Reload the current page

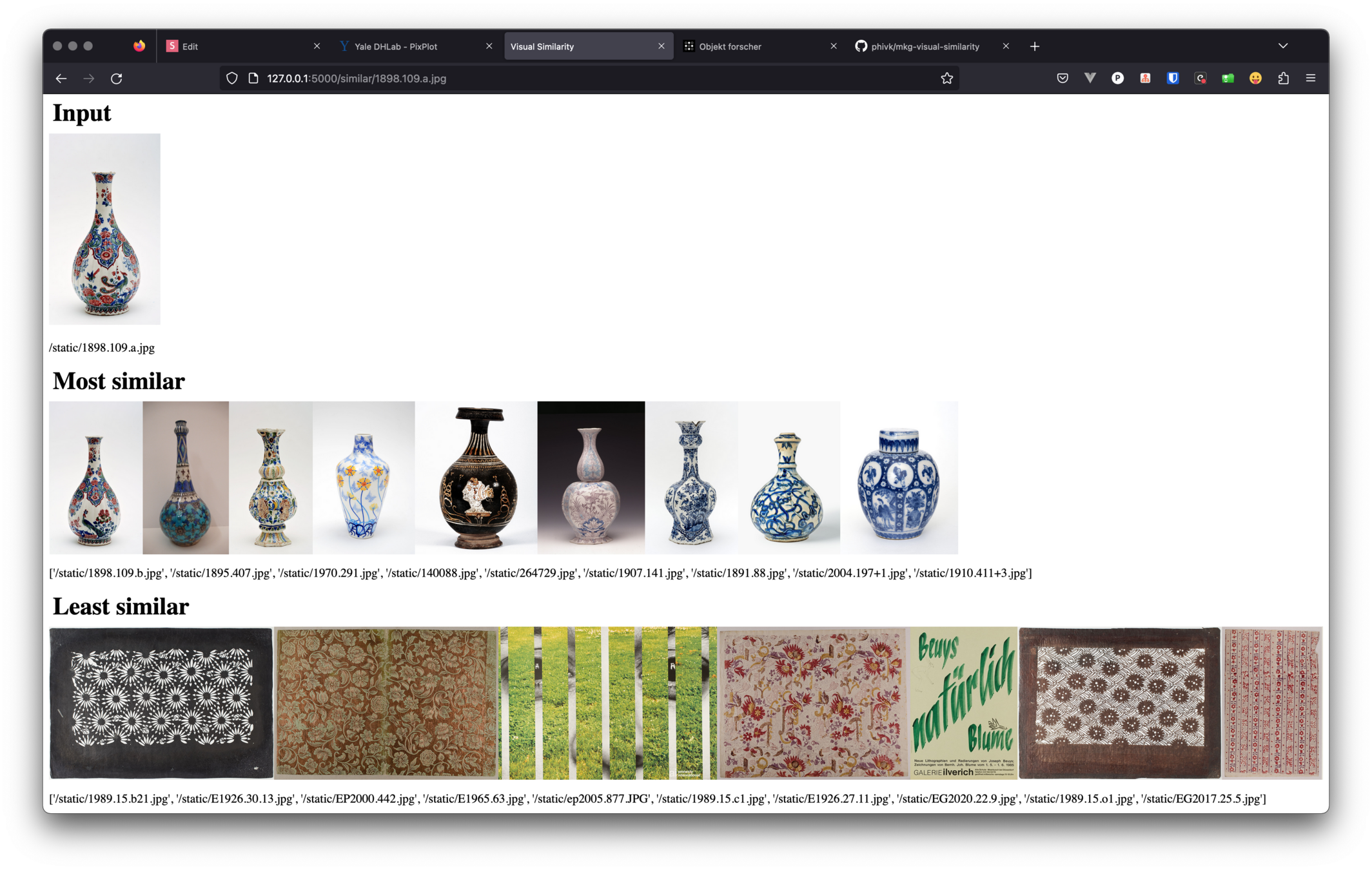pyautogui.click(x=117, y=79)
